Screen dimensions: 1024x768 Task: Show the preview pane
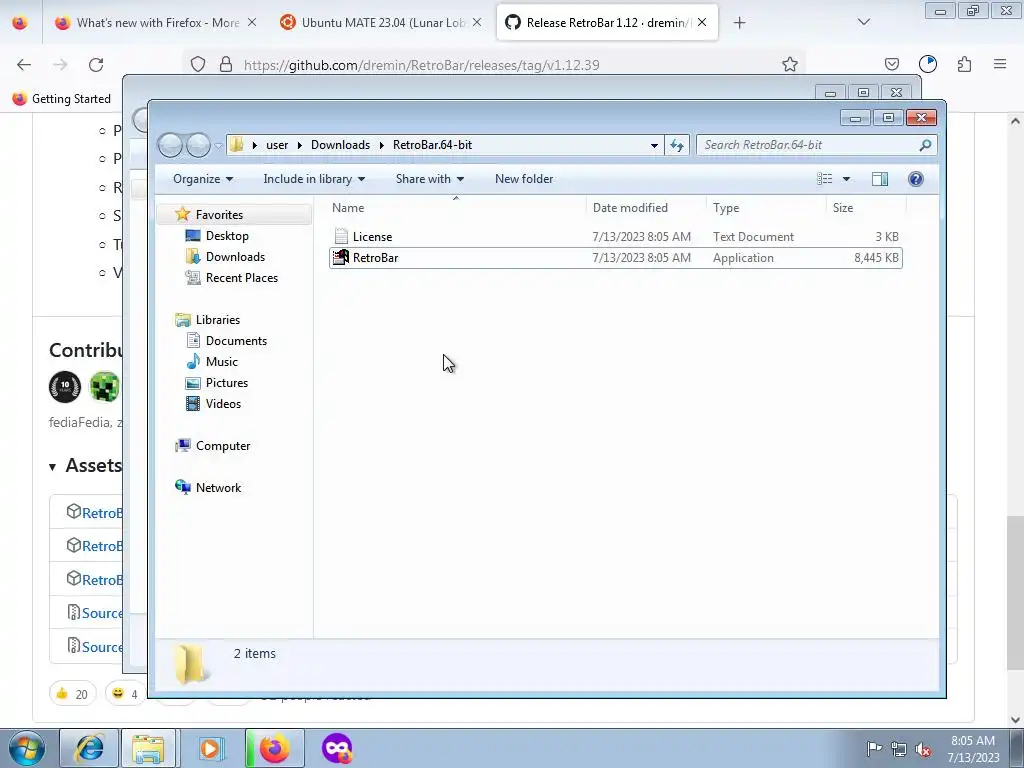pyautogui.click(x=880, y=179)
